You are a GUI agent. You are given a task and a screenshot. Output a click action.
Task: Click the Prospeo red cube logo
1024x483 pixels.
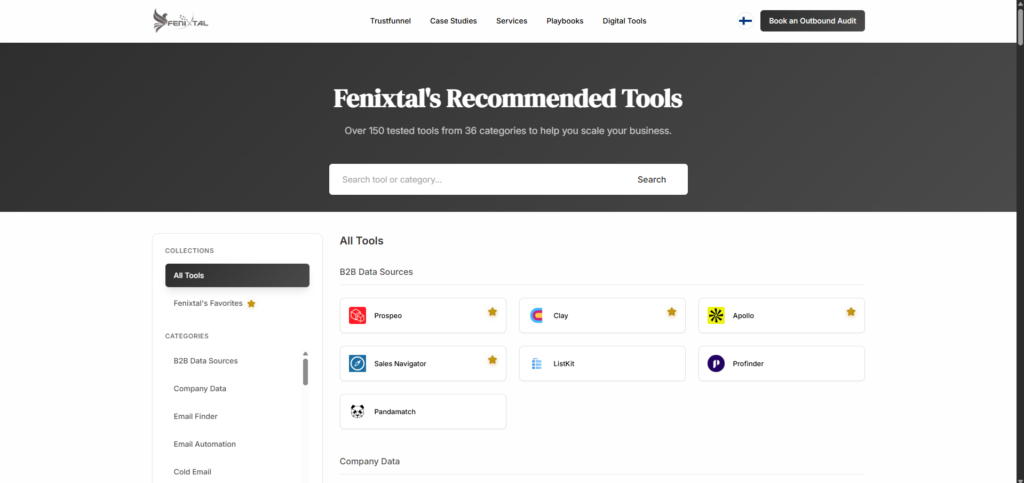(x=357, y=316)
